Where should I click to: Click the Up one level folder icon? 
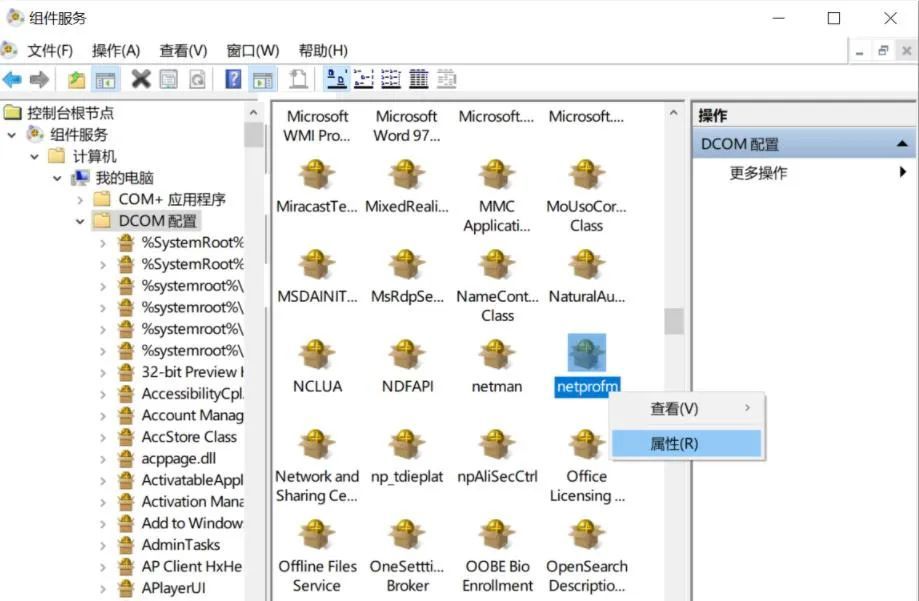pos(76,79)
